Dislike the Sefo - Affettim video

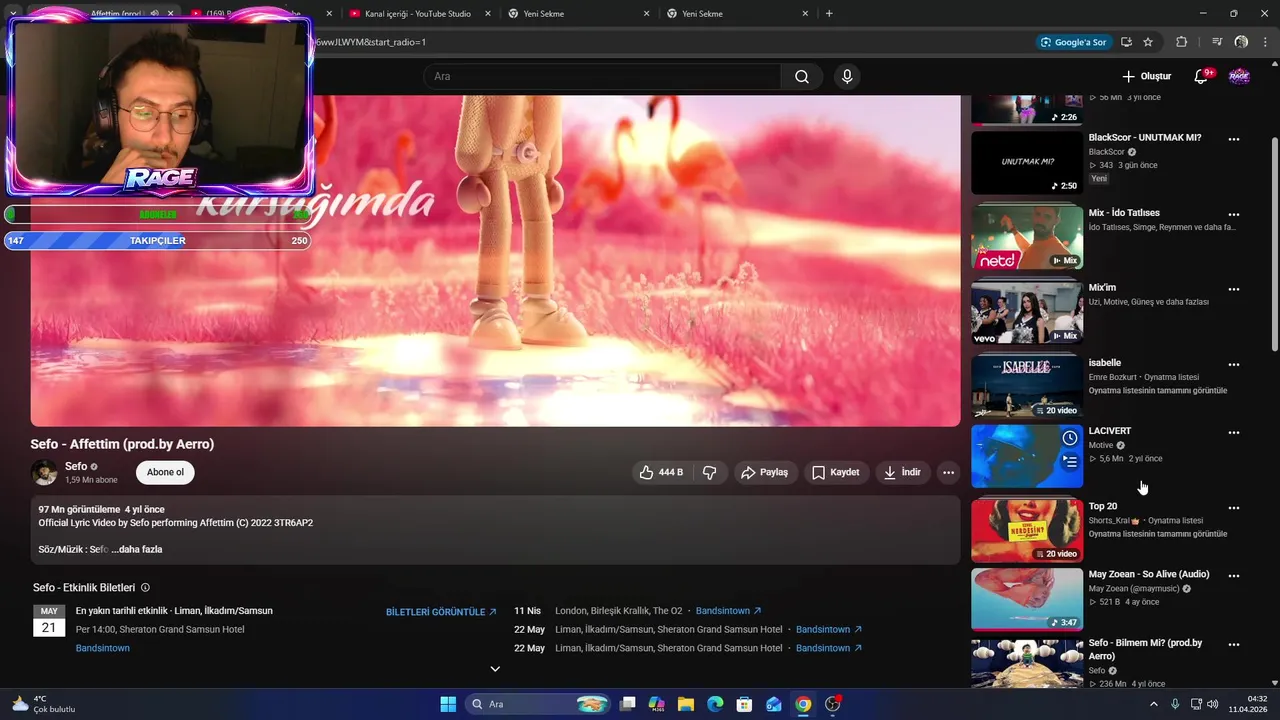pos(709,472)
